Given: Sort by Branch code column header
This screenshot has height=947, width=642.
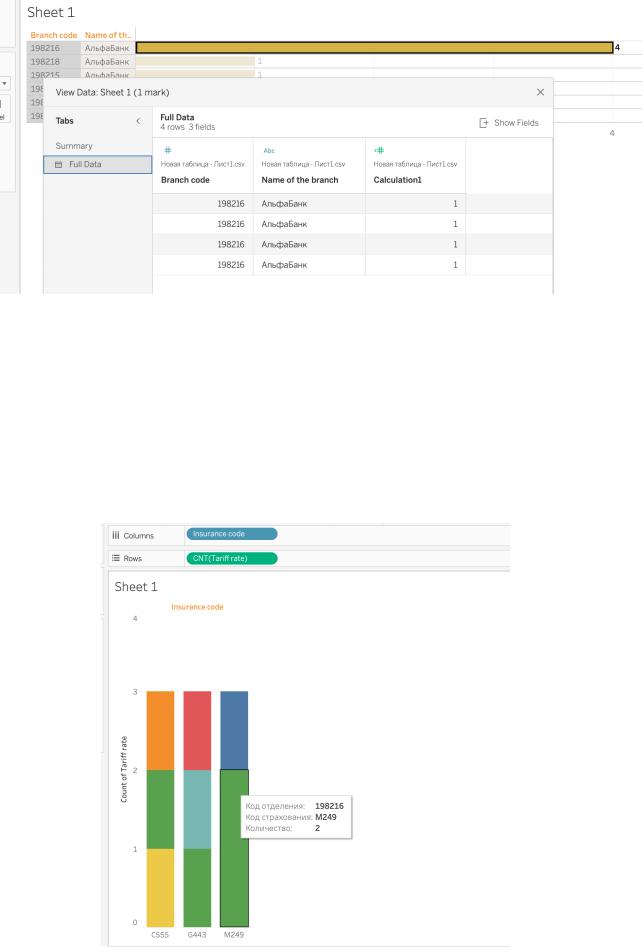Looking at the screenshot, I should (185, 180).
